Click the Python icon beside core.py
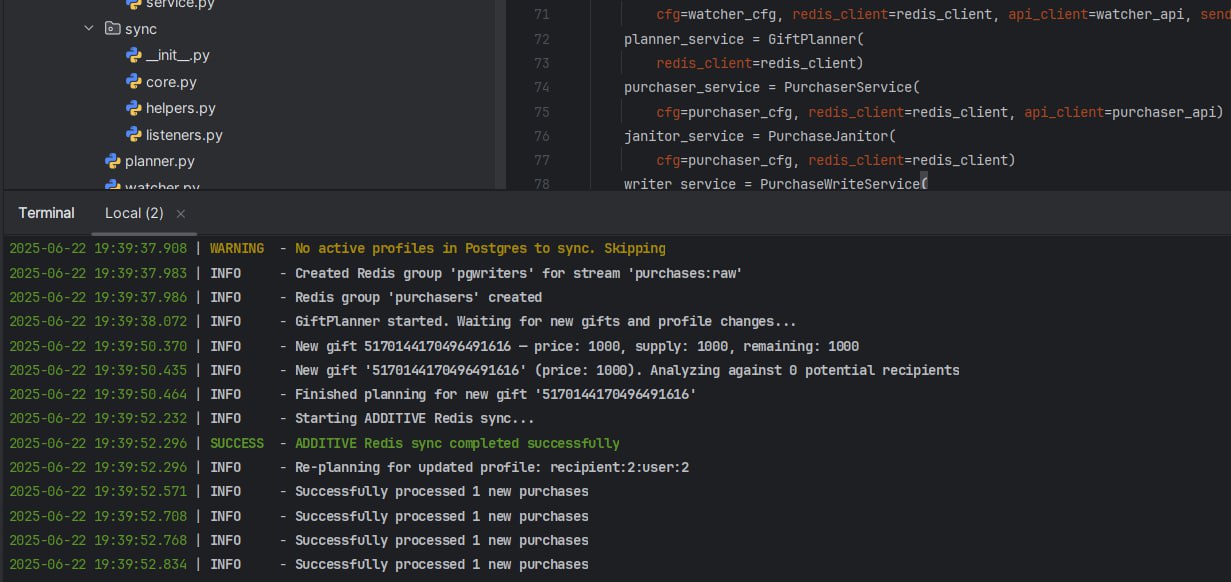This screenshot has height=582, width=1231. point(133,82)
